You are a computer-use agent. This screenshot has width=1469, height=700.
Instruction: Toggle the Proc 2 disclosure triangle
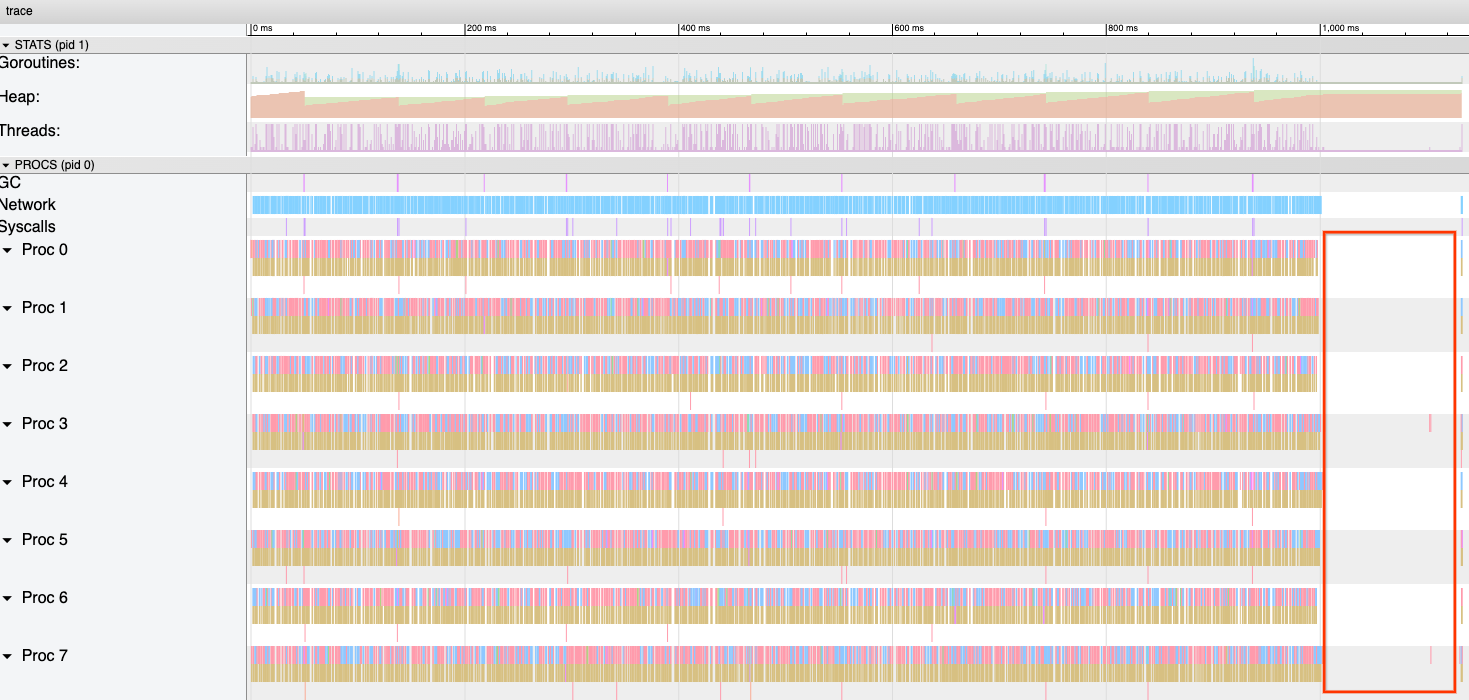point(8,366)
